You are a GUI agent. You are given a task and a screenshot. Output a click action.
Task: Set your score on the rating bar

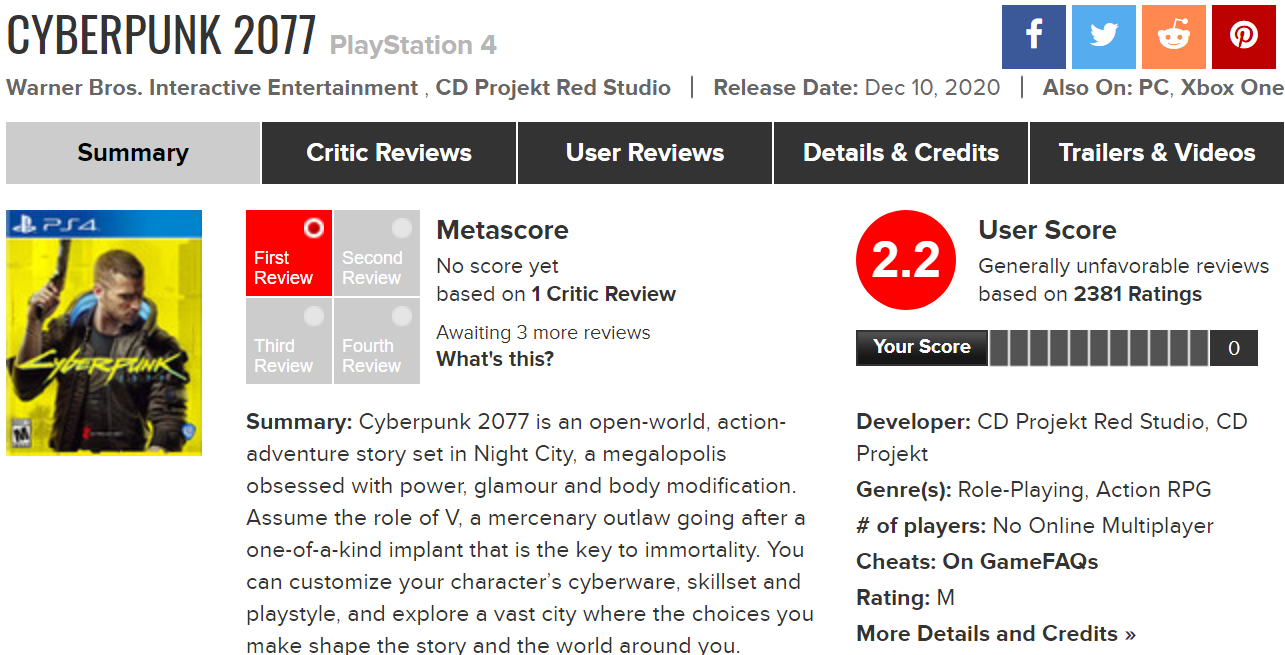1098,348
